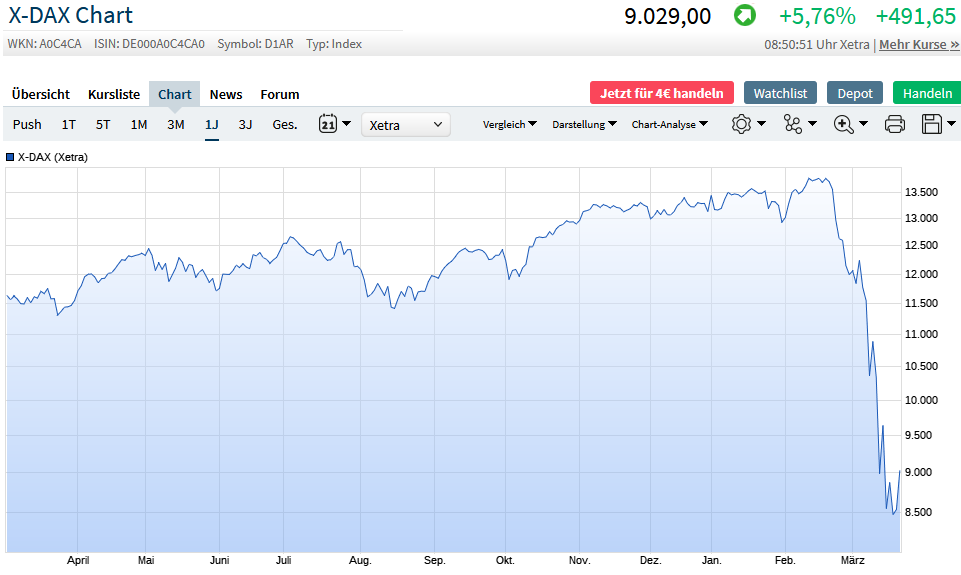Viewport: 961px width, 575px height.
Task: Open the chart settings gear icon
Action: click(741, 124)
